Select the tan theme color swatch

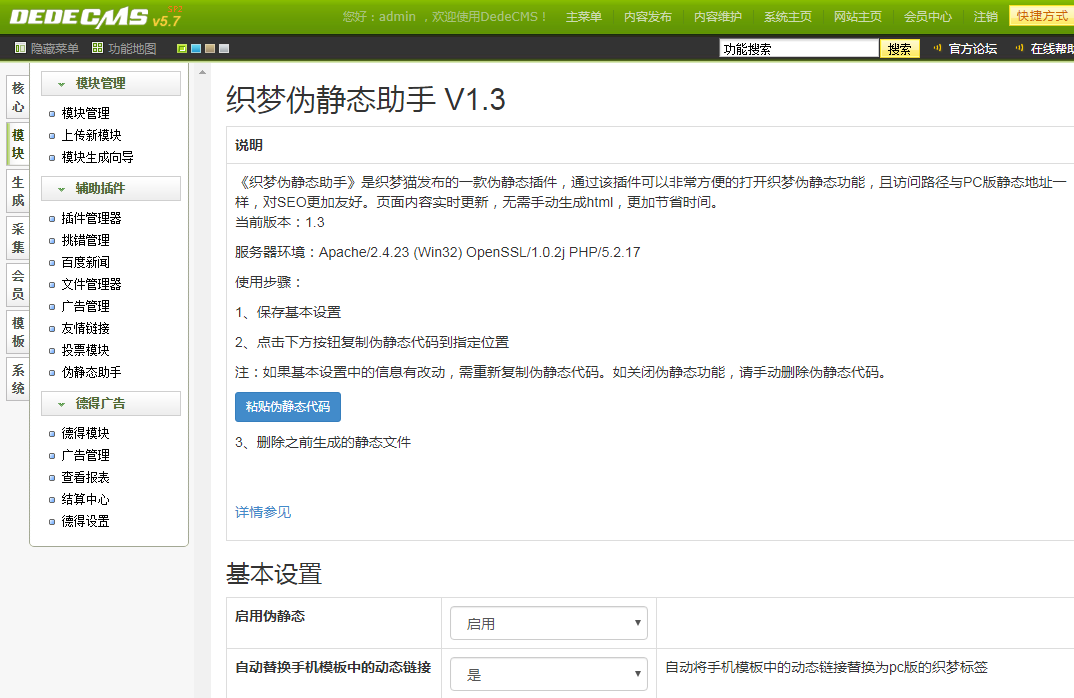(210, 49)
